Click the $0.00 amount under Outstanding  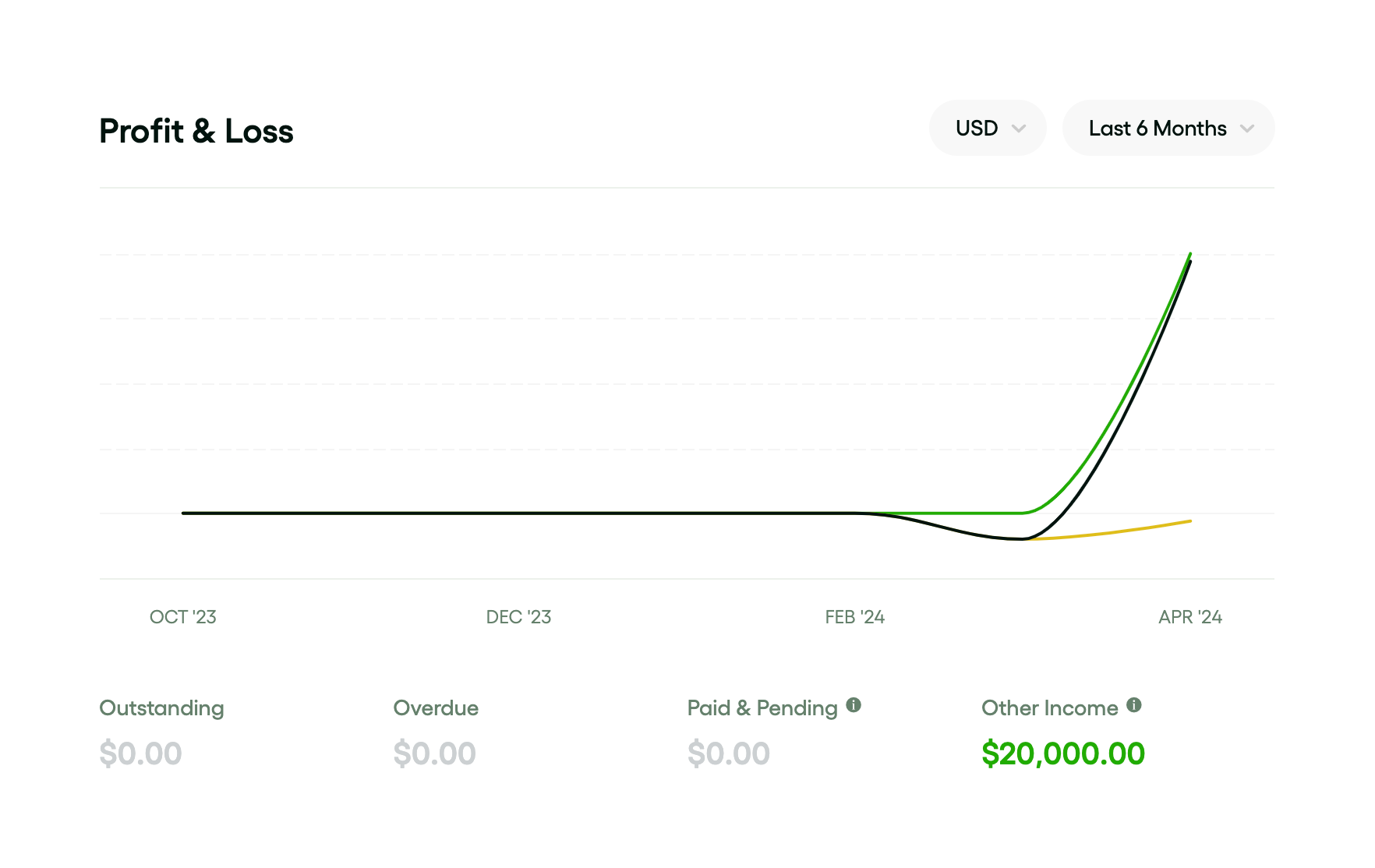[x=140, y=753]
